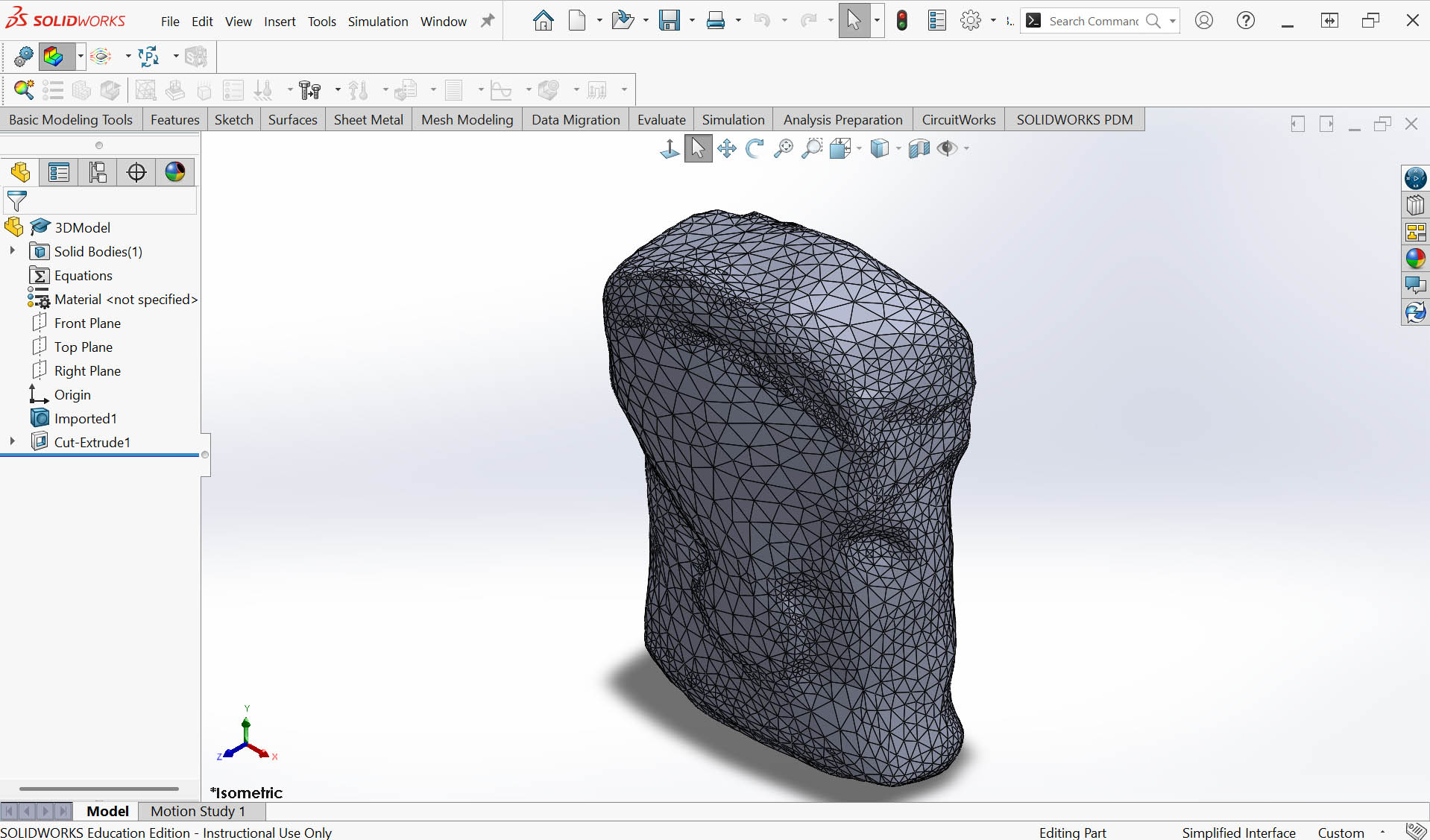The image size is (1430, 840).
Task: Click the Rebuild traffic light icon
Action: (902, 21)
